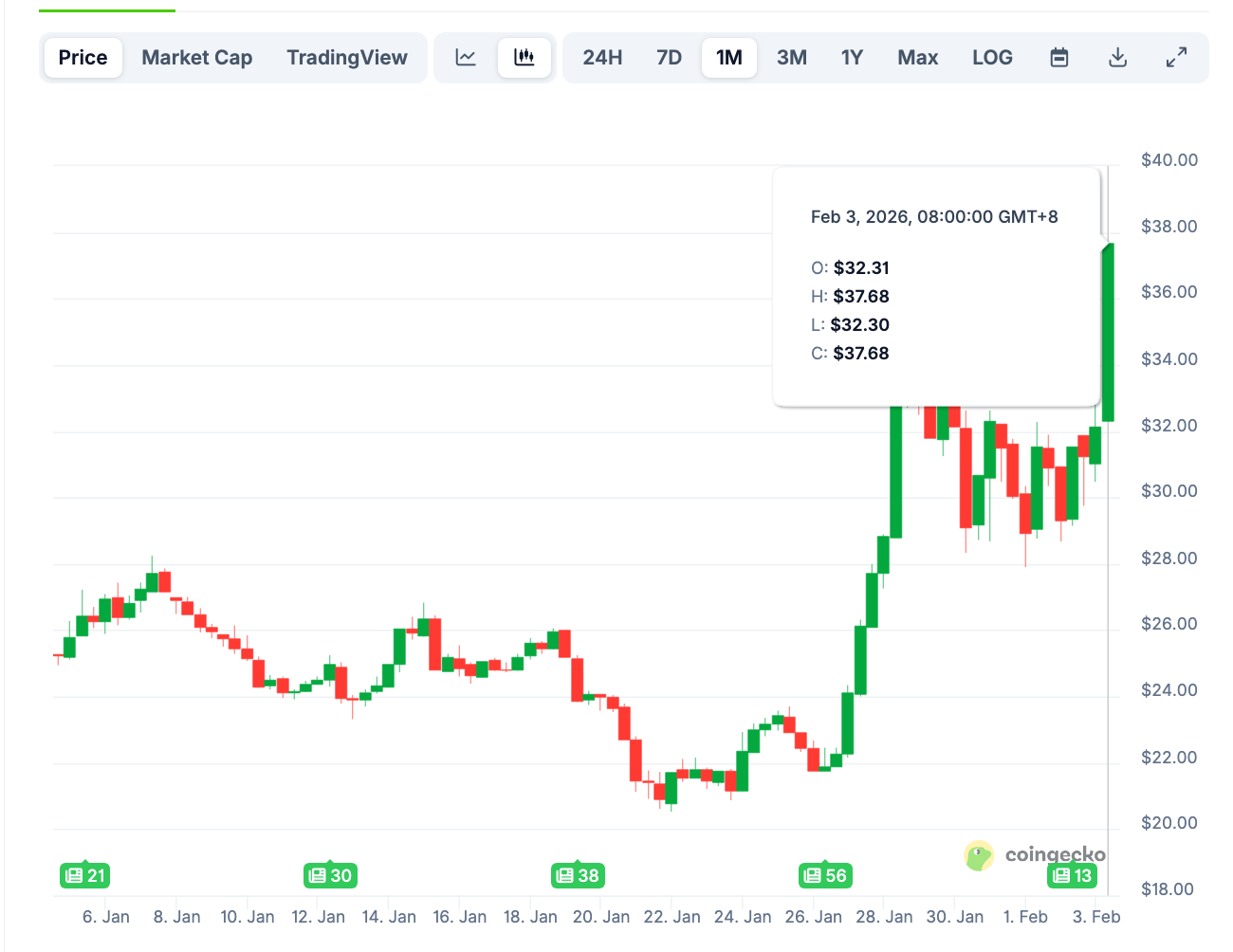Click the '28. Jan' date label

coord(884,917)
